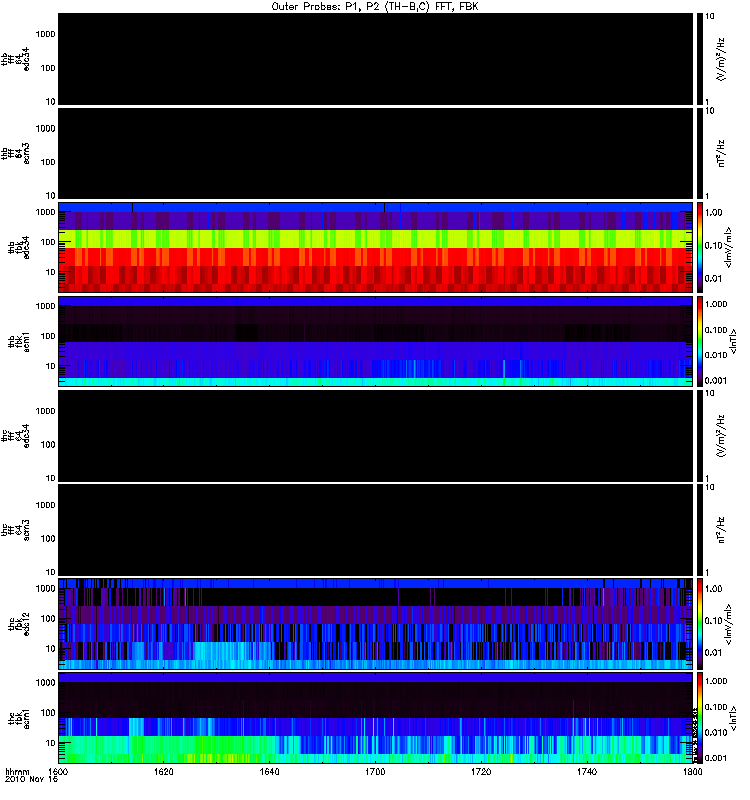Click the 1600 time axis label
The height and width of the screenshot is (800, 750).
tap(58, 771)
